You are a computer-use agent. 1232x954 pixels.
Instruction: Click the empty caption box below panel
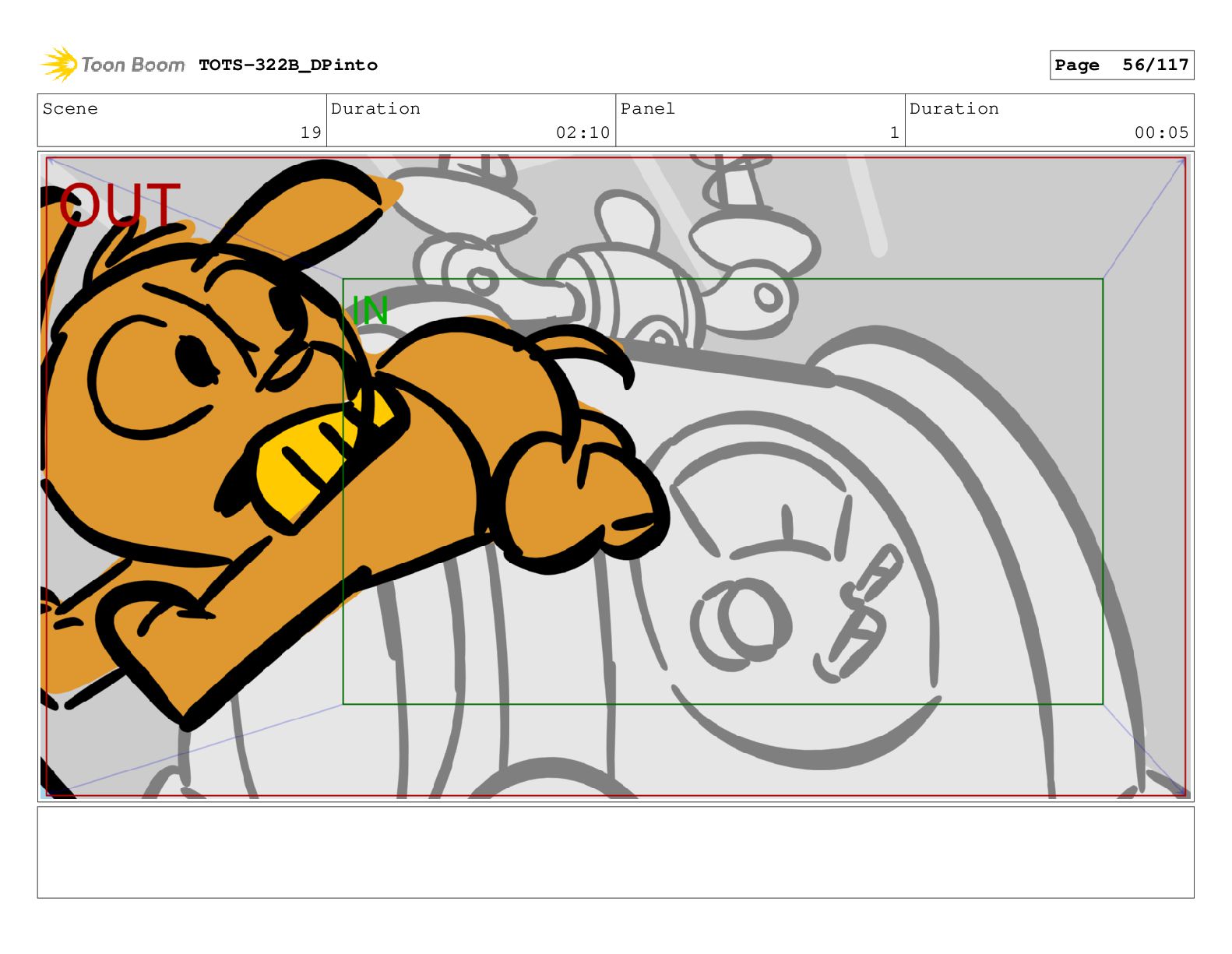click(615, 852)
